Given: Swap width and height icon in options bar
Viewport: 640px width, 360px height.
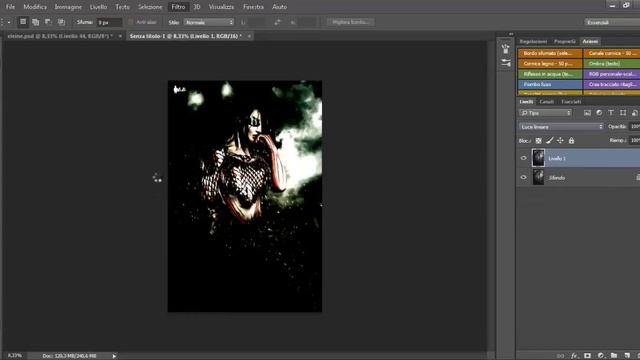Looking at the screenshot, I should [278, 22].
